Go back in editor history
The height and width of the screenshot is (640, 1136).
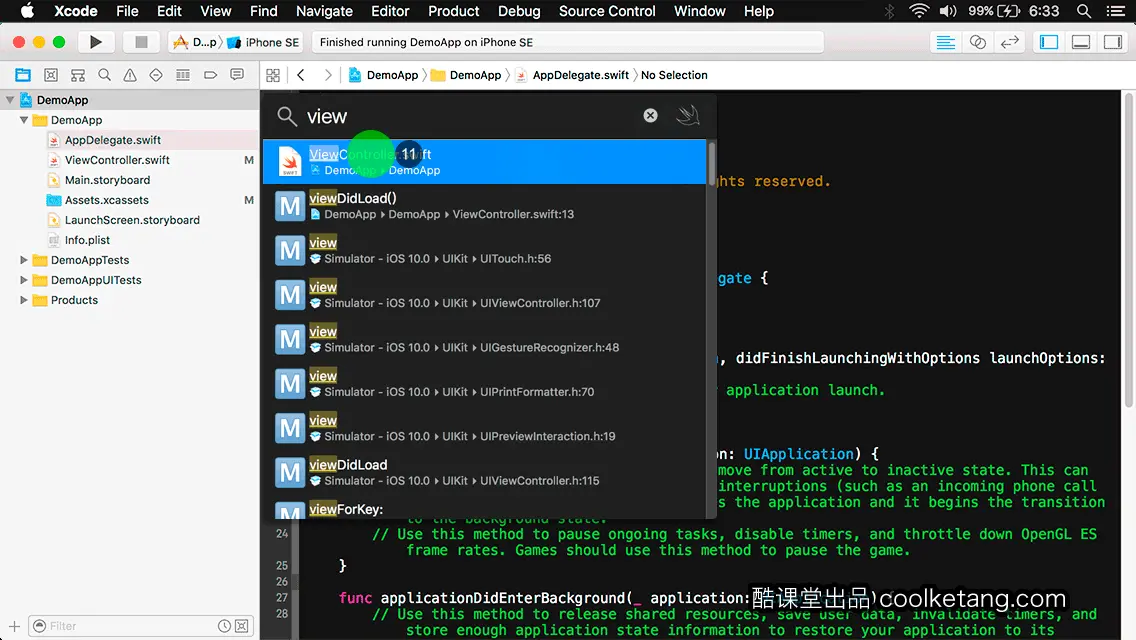point(301,75)
